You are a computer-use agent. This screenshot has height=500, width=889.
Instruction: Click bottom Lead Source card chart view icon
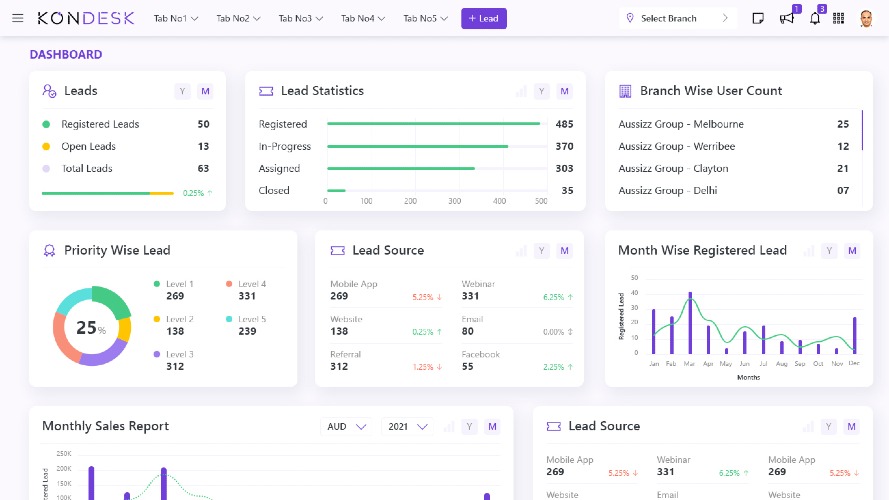tap(808, 426)
